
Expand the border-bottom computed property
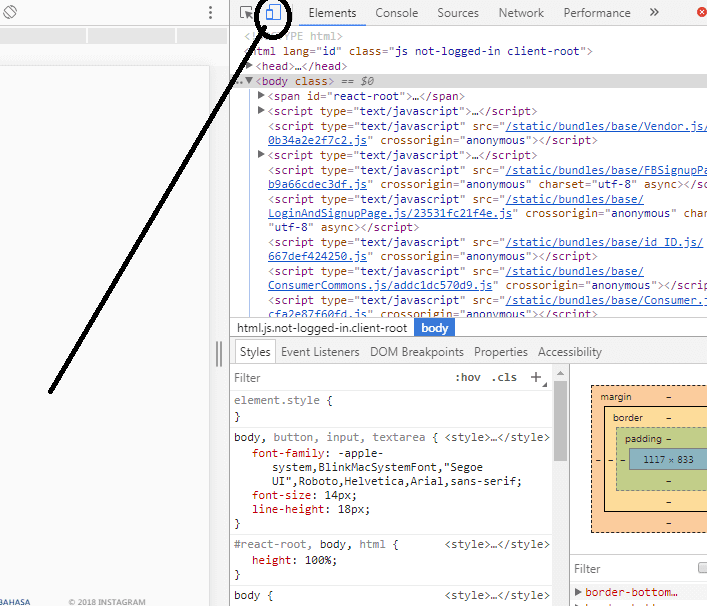coord(578,592)
